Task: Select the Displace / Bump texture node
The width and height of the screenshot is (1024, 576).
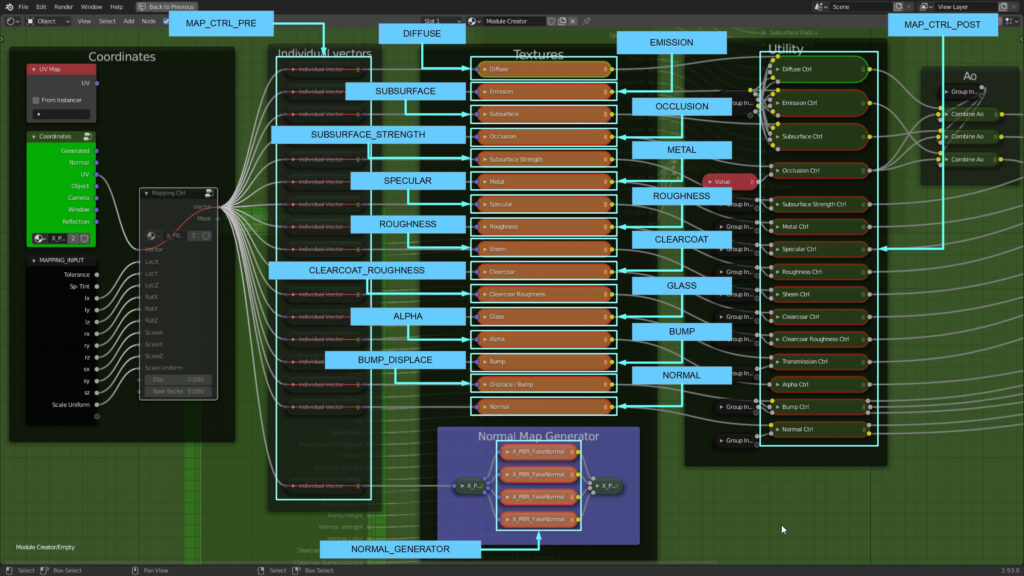Action: 543,384
